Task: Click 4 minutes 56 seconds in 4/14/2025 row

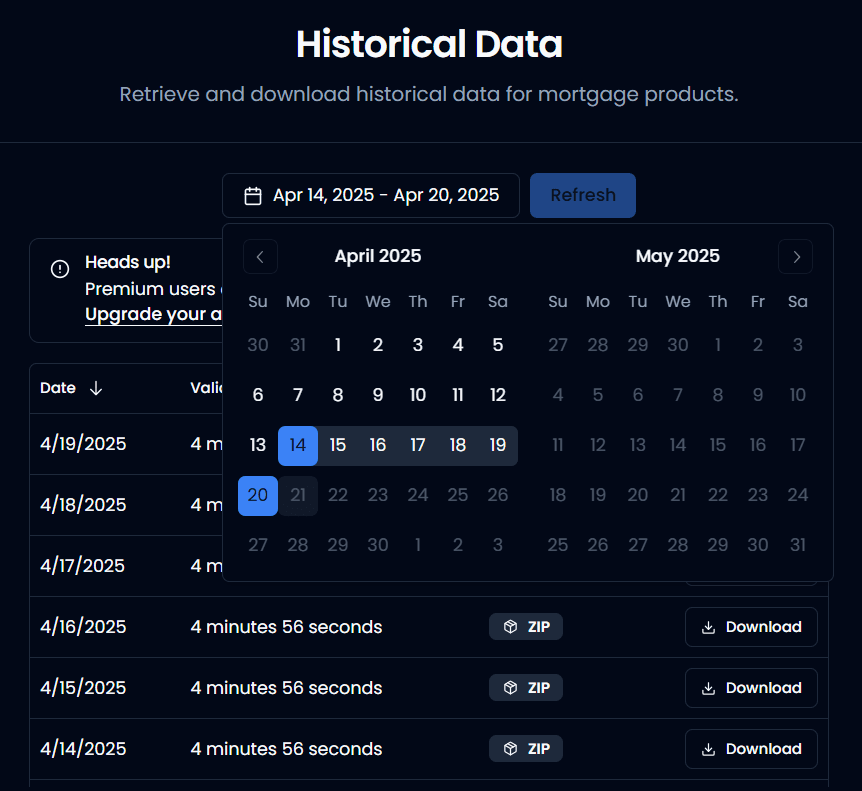Action: (286, 749)
